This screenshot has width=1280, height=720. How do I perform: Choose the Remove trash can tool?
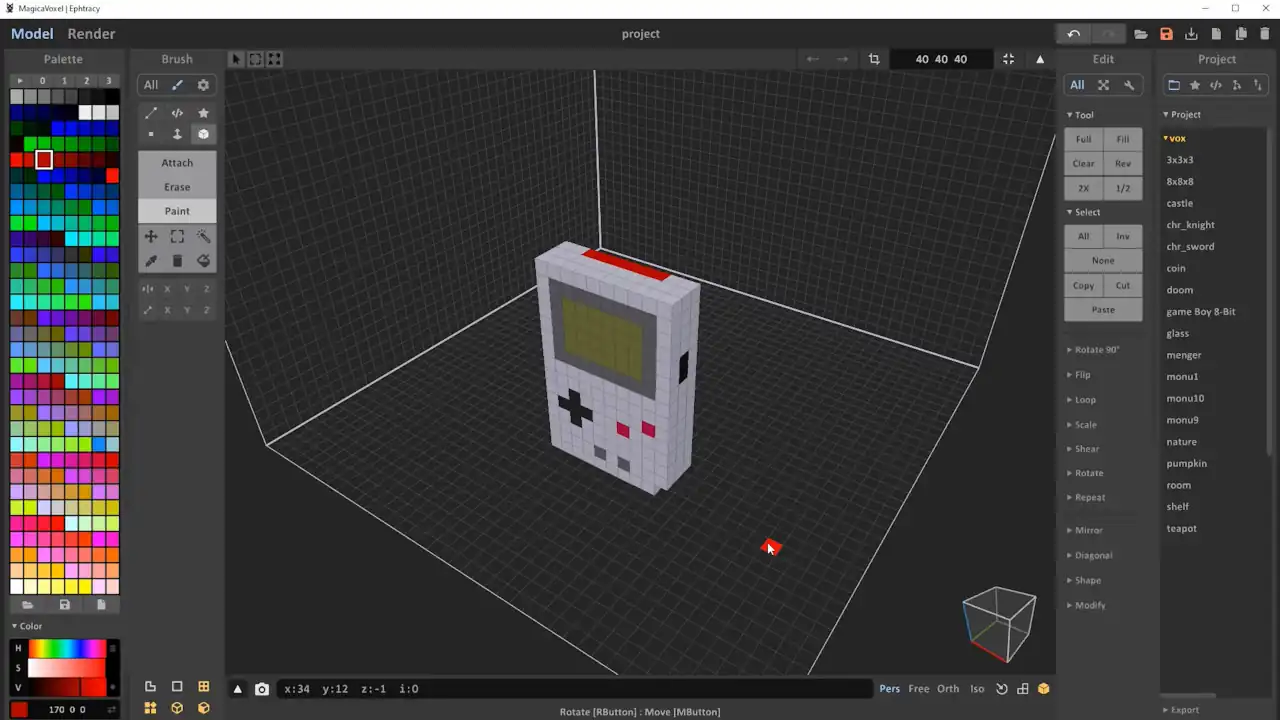click(177, 261)
